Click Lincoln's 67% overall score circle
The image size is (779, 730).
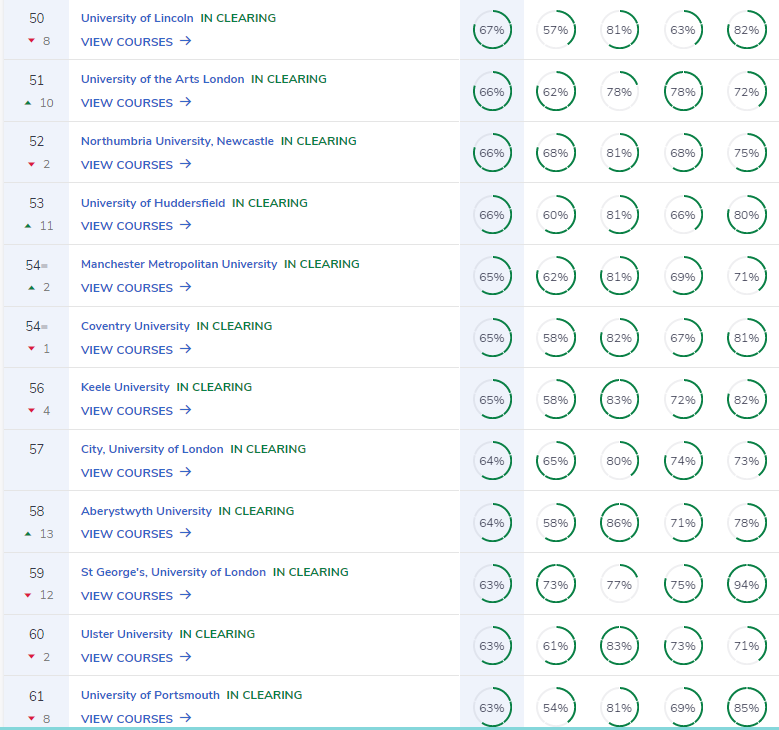pyautogui.click(x=492, y=30)
